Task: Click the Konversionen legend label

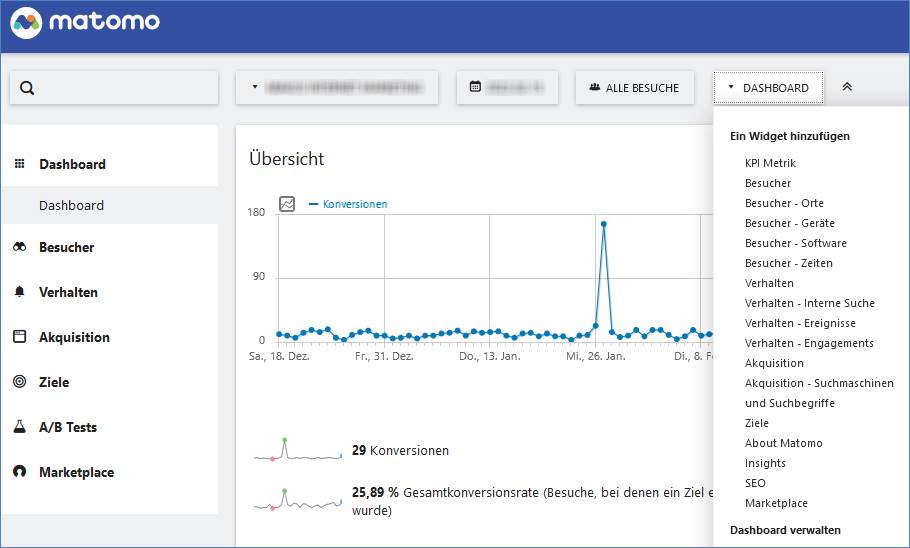Action: pyautogui.click(x=355, y=204)
